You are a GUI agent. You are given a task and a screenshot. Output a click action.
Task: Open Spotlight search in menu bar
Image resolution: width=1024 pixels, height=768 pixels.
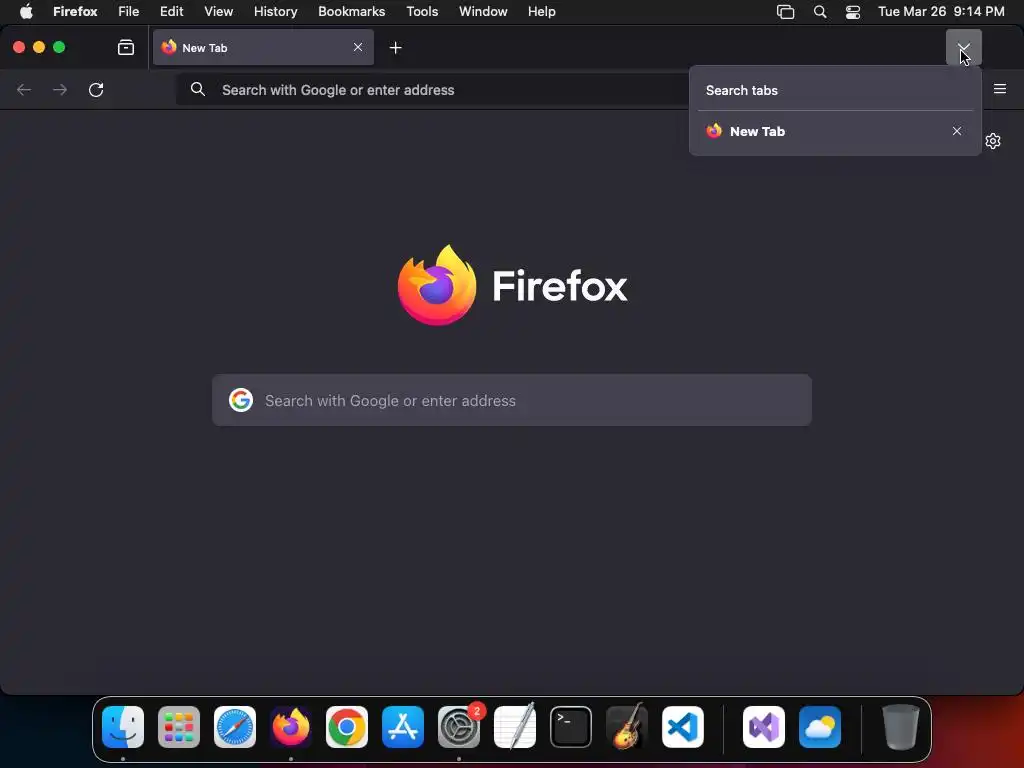pos(820,12)
